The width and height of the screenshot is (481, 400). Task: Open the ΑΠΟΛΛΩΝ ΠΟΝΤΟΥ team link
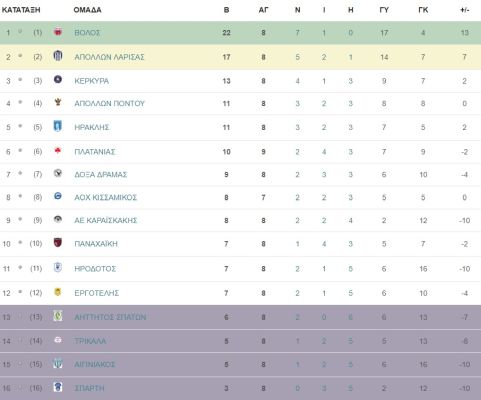109,104
